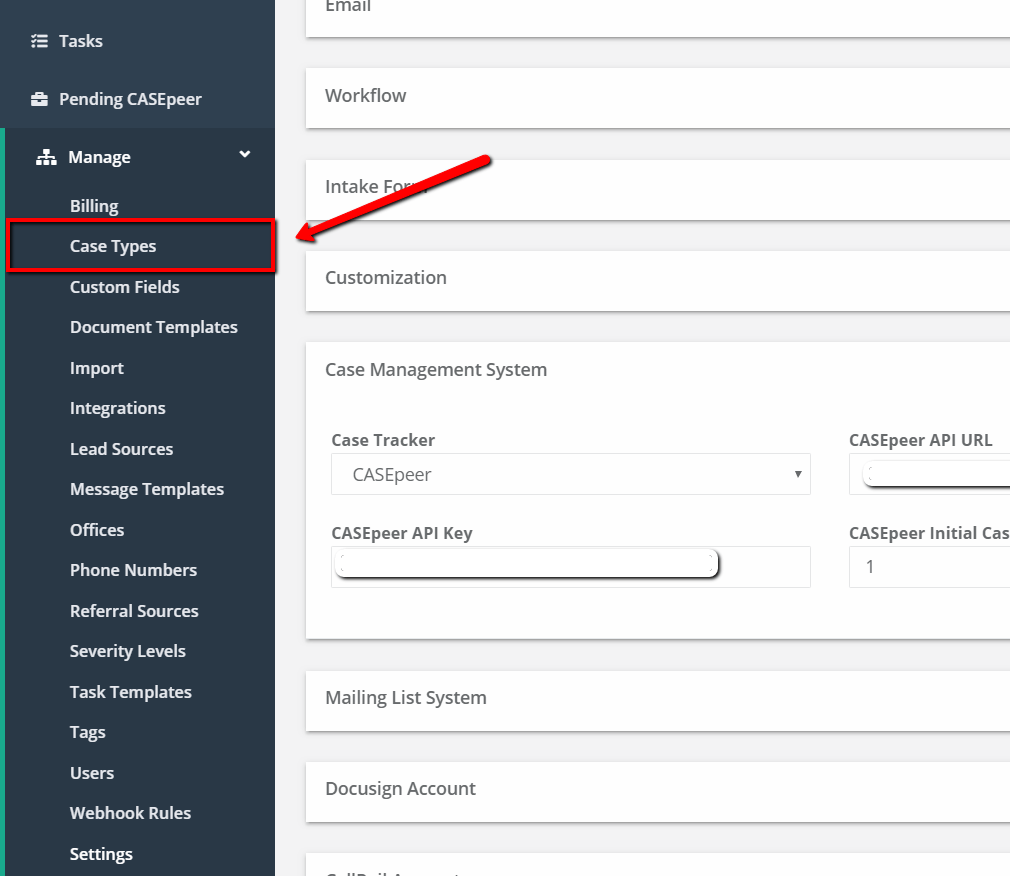Screen dimensions: 1010x876
Task: Click the Manage hierarchy icon
Action: [x=47, y=156]
